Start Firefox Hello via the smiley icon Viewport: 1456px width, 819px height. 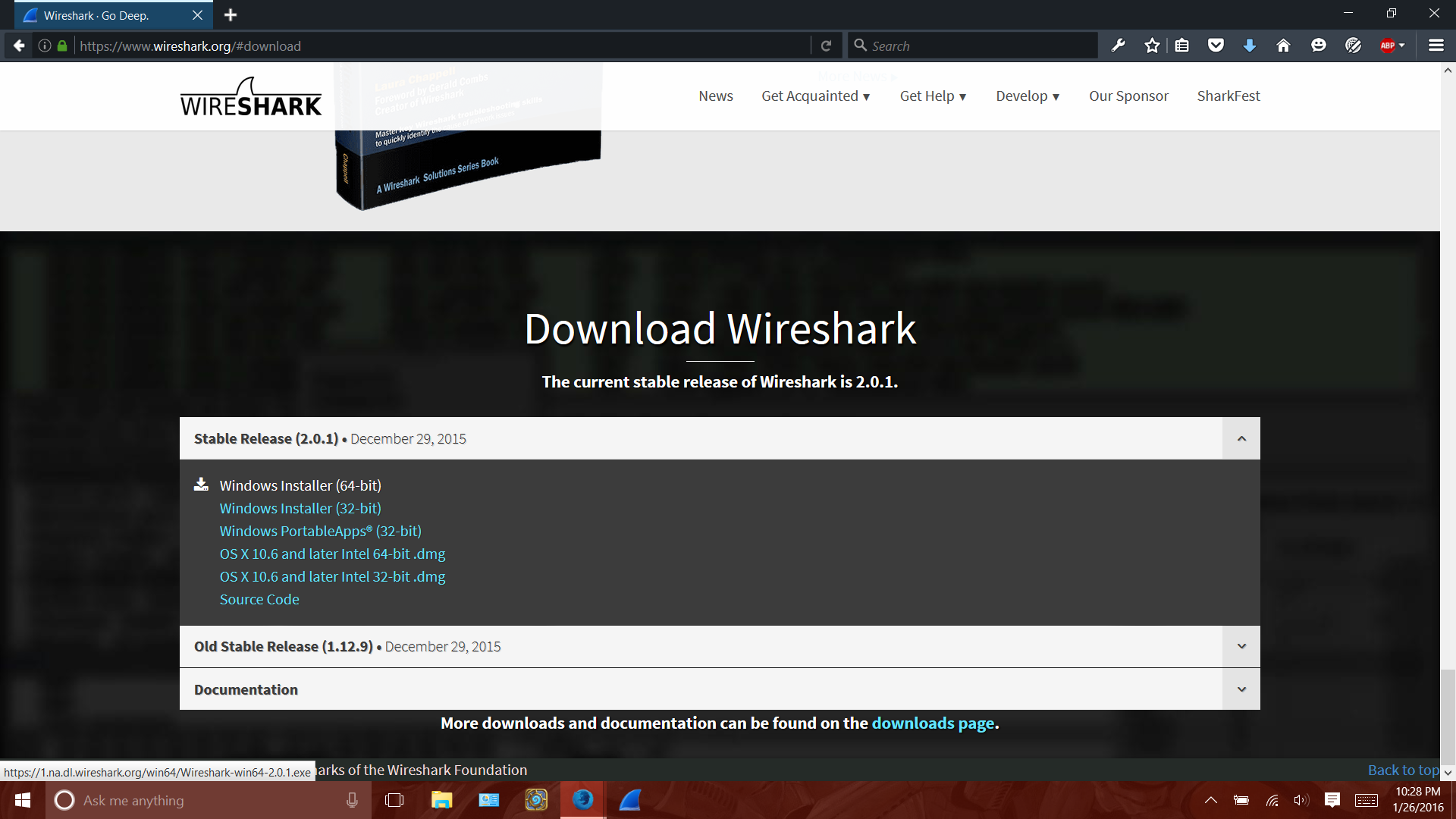coord(1318,45)
